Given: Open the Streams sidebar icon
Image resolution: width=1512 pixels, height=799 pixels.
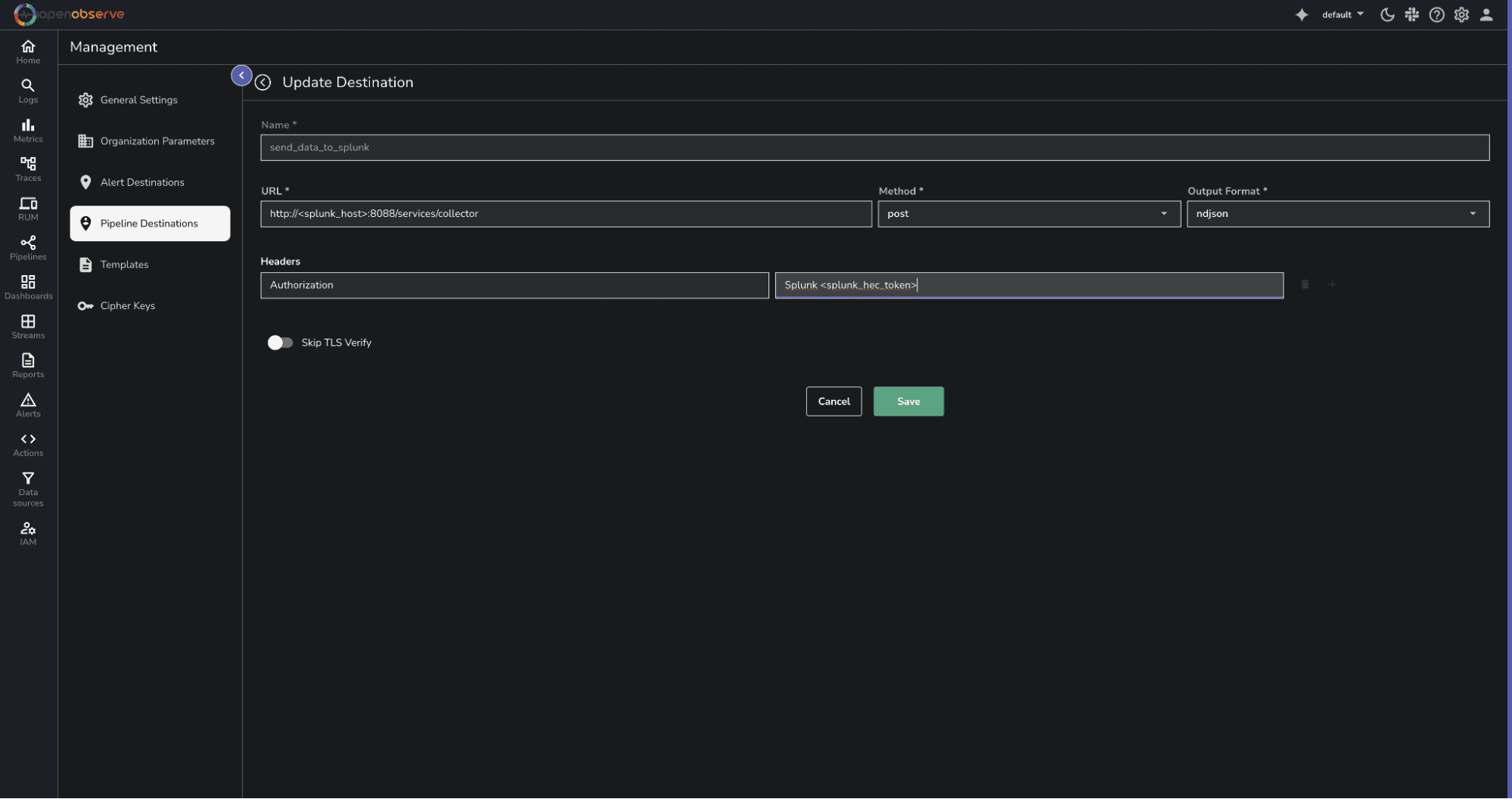Looking at the screenshot, I should coord(28,326).
